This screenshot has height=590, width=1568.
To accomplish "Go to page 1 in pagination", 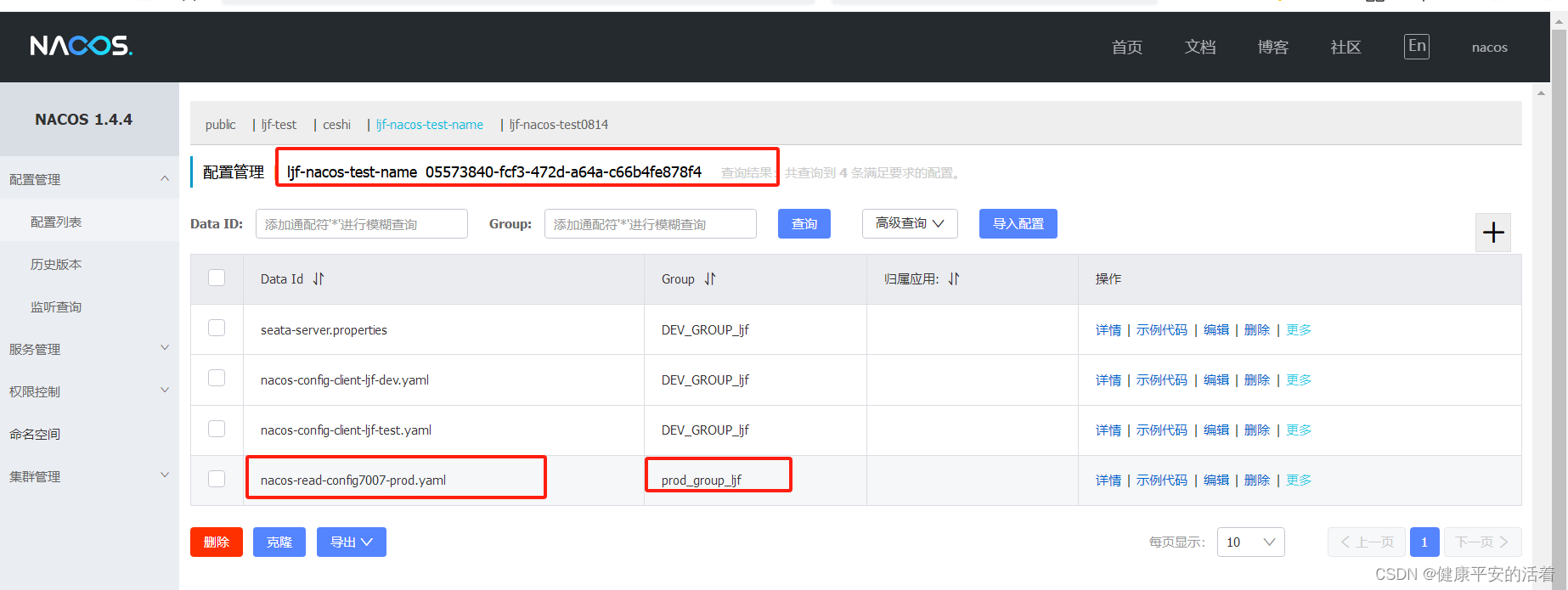I will [x=1424, y=542].
